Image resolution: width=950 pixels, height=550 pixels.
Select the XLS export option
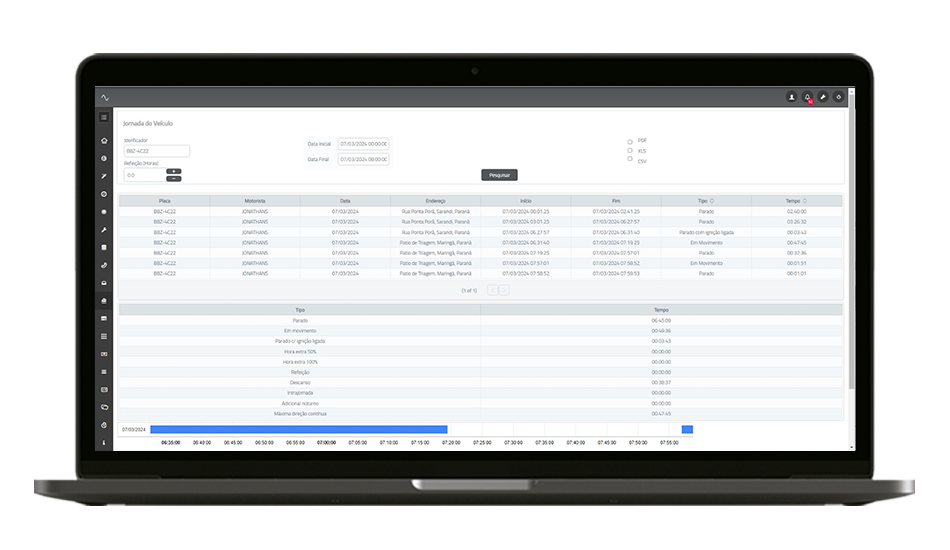pos(630,151)
